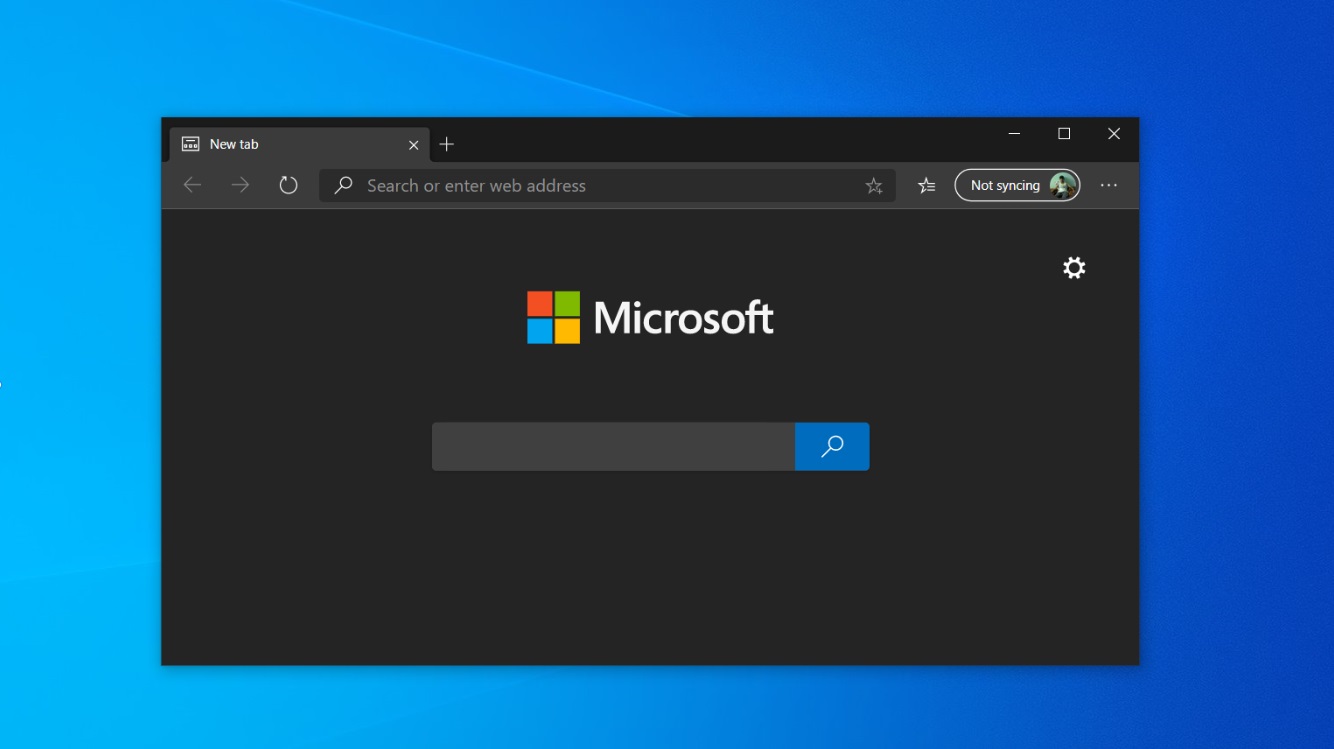Minimize the Edge browser window

1014,133
